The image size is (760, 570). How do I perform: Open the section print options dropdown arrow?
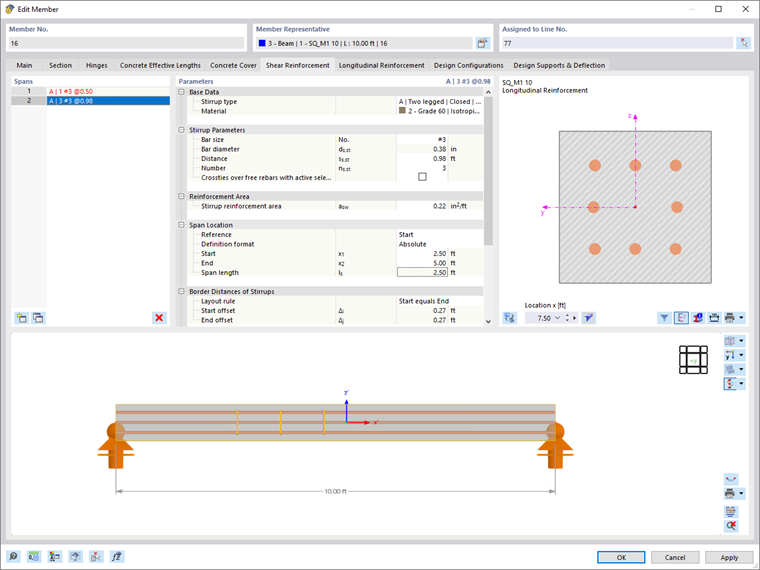741,318
